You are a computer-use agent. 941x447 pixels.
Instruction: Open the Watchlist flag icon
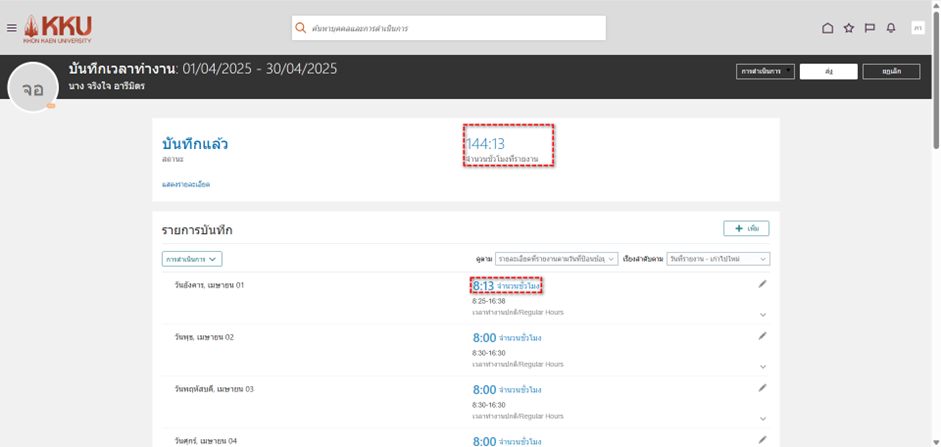[870, 28]
